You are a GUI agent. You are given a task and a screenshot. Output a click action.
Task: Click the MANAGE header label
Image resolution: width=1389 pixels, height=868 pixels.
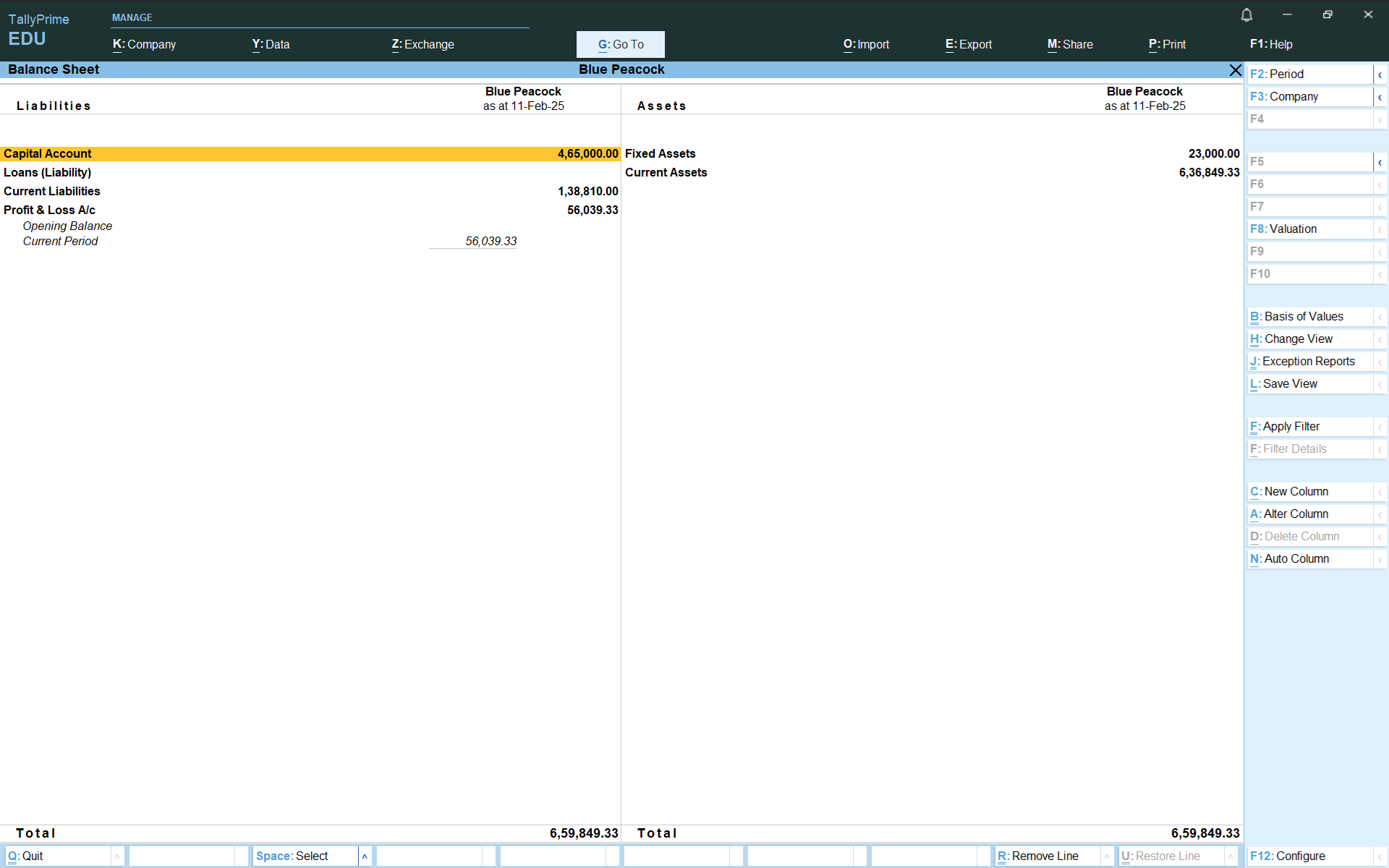pyautogui.click(x=132, y=17)
